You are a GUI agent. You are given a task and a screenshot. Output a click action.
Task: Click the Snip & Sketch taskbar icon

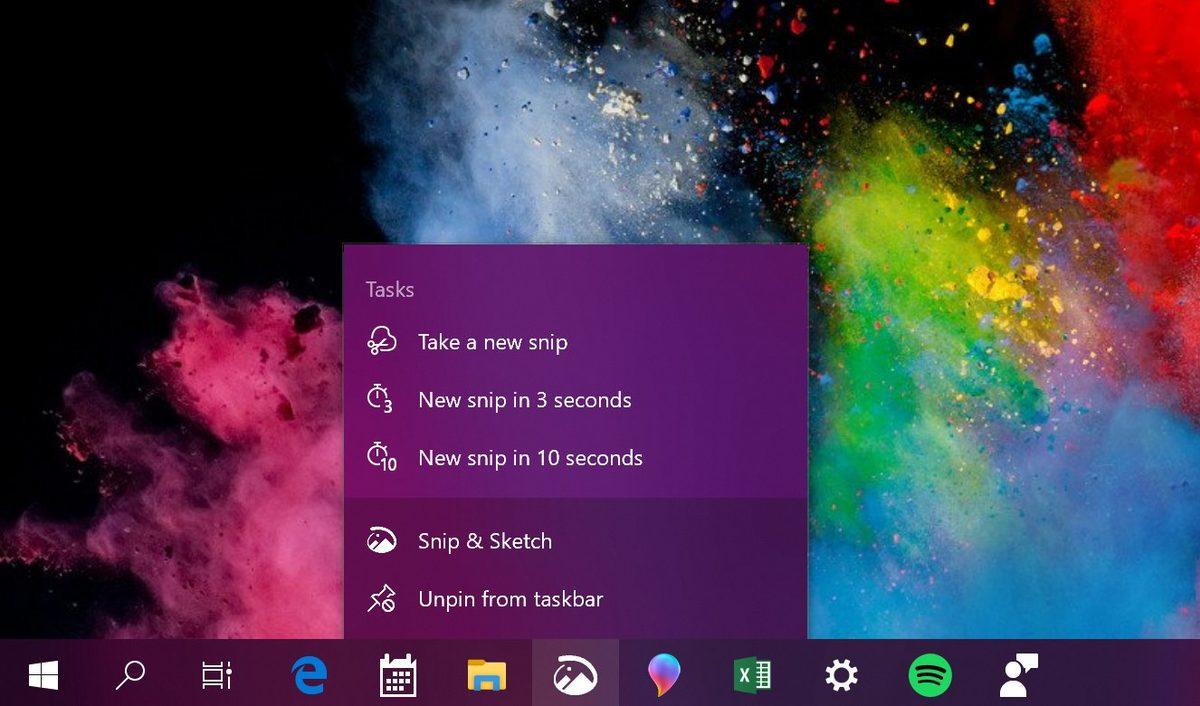click(575, 675)
